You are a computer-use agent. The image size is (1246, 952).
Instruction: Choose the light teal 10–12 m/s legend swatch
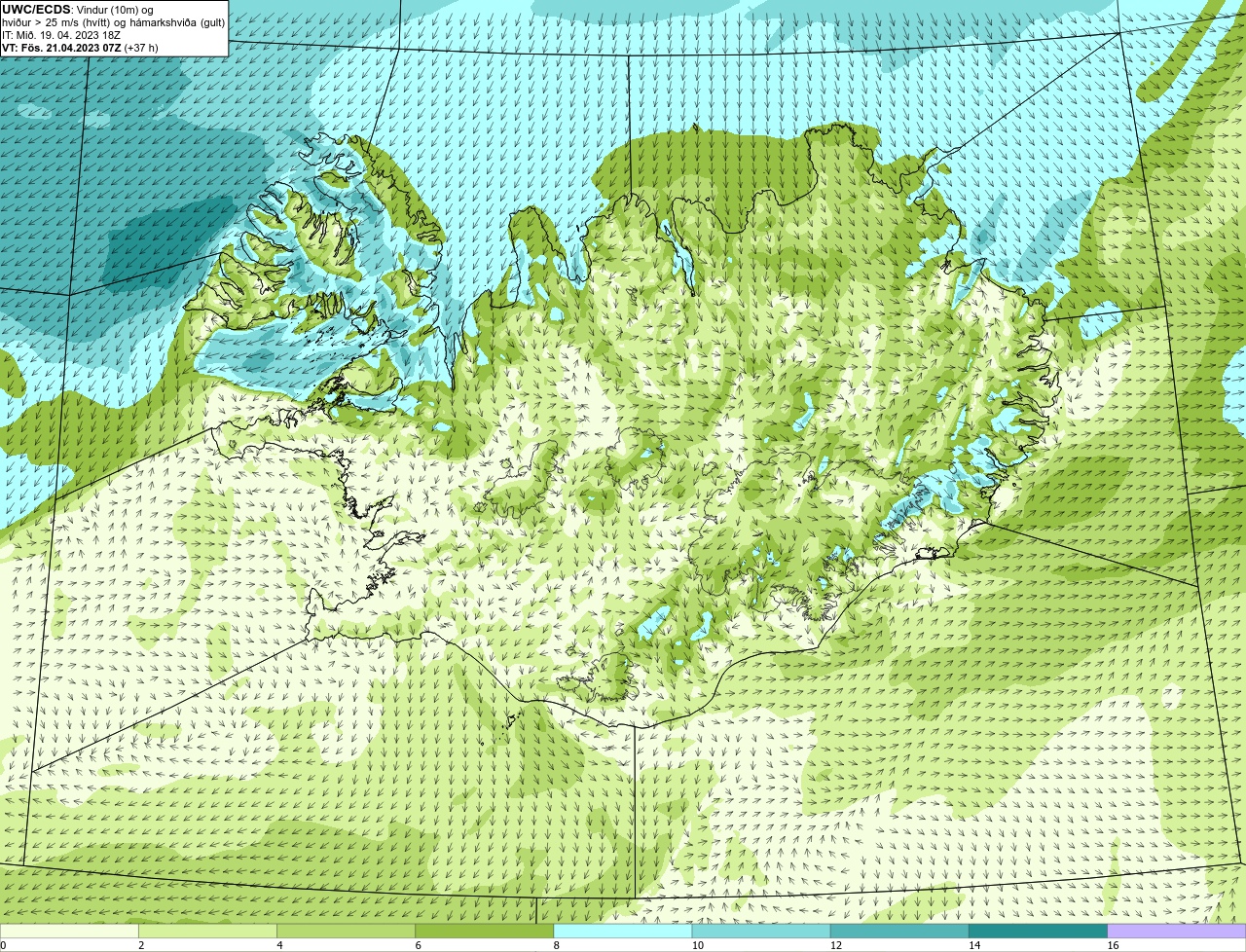[x=761, y=932]
